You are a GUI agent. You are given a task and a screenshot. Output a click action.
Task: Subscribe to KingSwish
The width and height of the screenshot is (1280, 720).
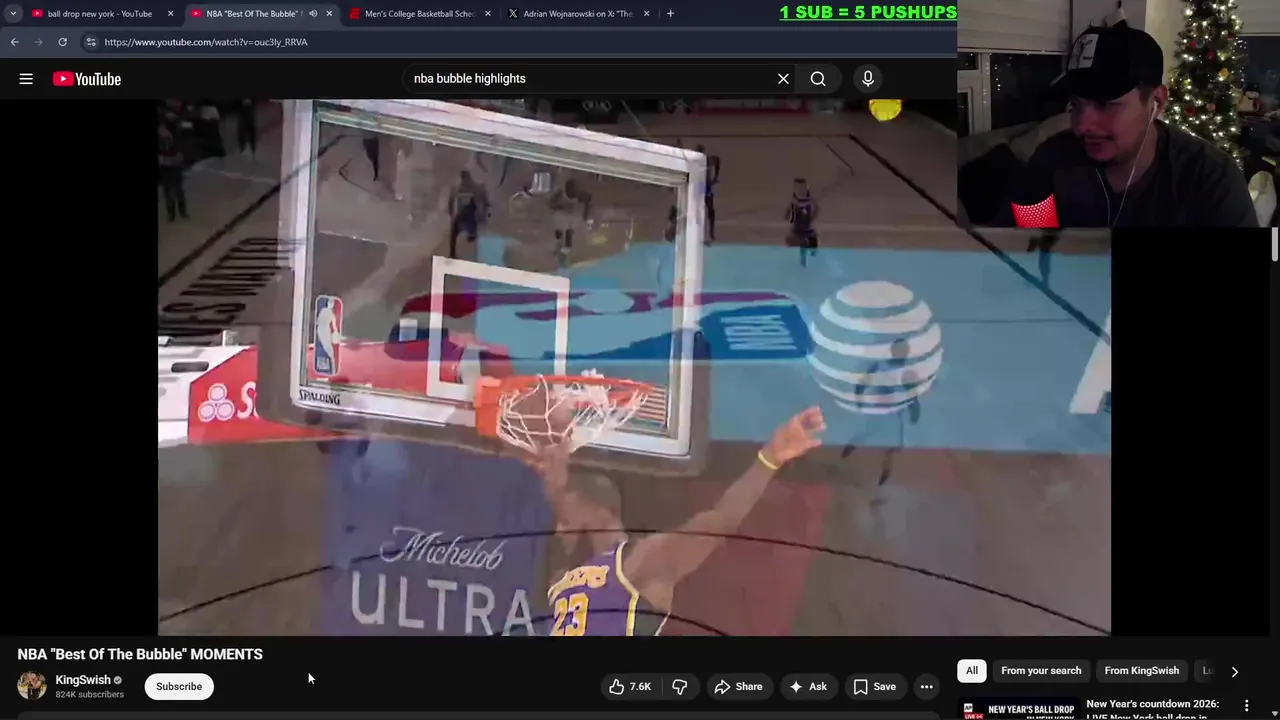[x=179, y=687]
